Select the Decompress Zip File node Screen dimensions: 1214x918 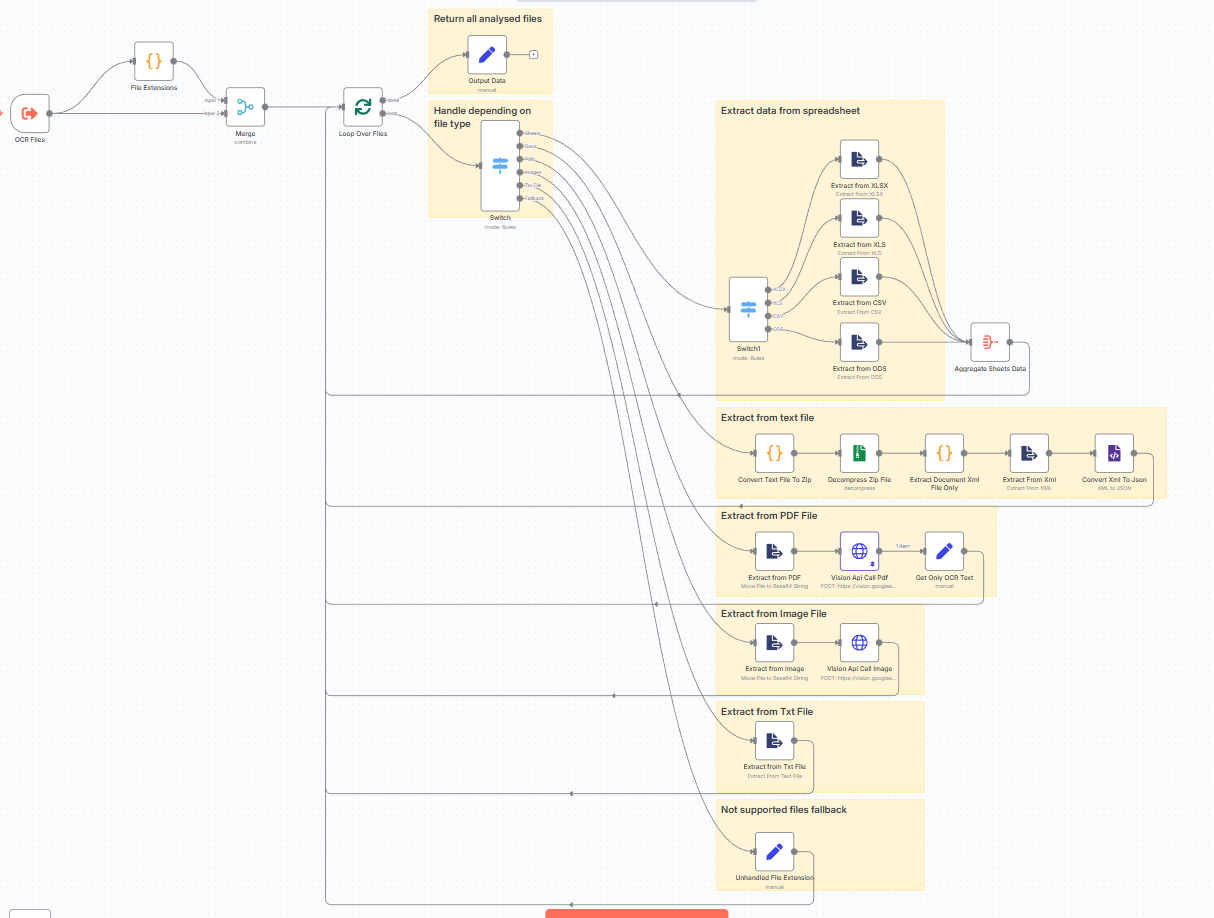(x=858, y=453)
